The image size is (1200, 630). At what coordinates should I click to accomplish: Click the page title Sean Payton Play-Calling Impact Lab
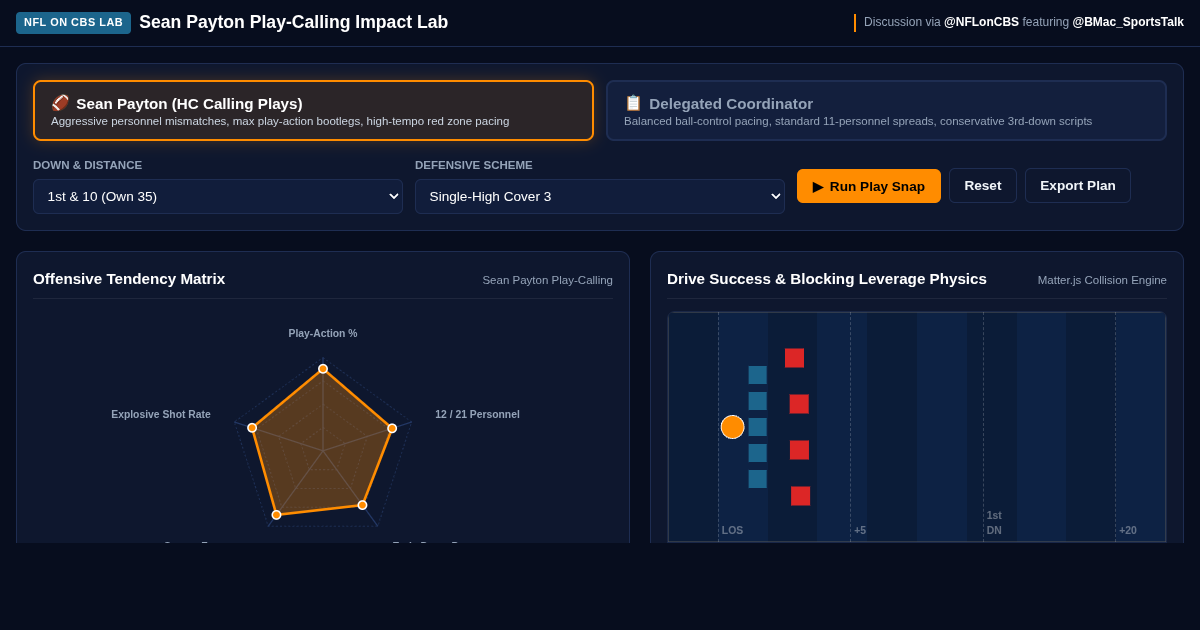294,22
